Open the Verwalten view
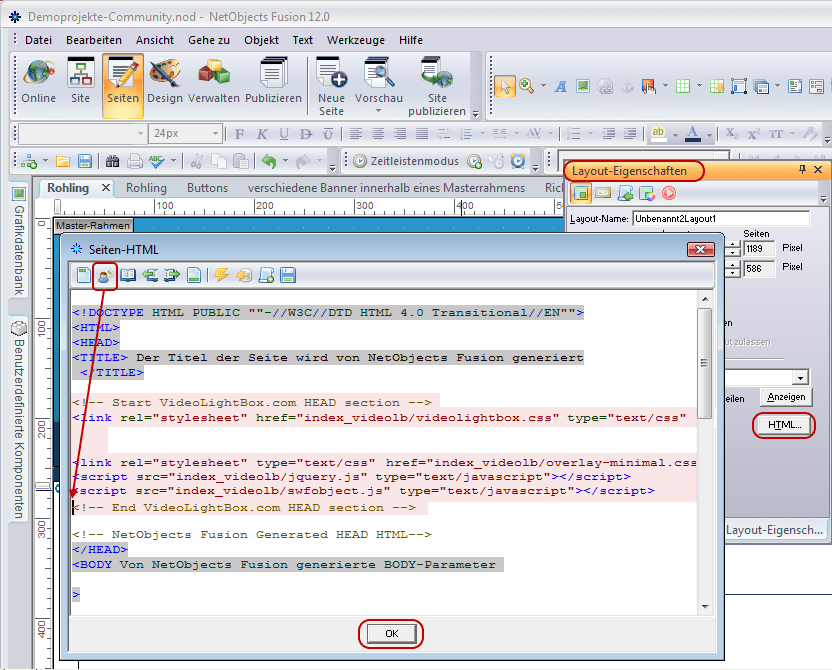The width and height of the screenshot is (832, 670). coord(214,82)
